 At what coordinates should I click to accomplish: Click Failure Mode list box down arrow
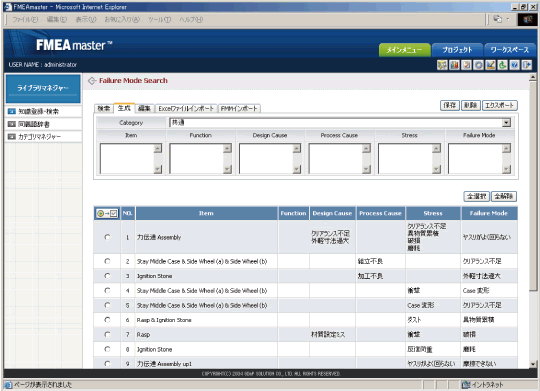click(506, 169)
